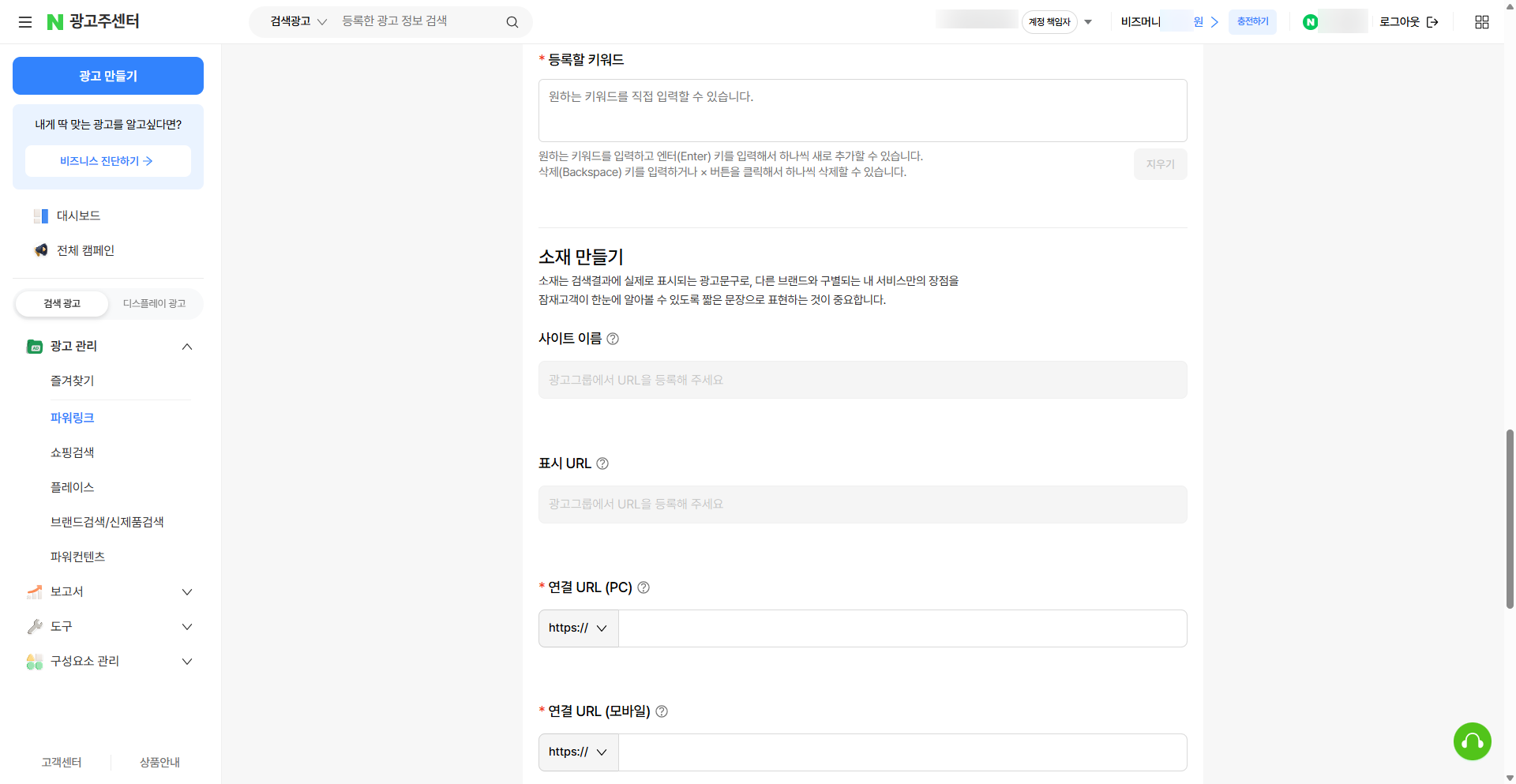Open the help icon beside 연결 URL (PC)
Image resolution: width=1516 pixels, height=784 pixels.
pyautogui.click(x=644, y=587)
